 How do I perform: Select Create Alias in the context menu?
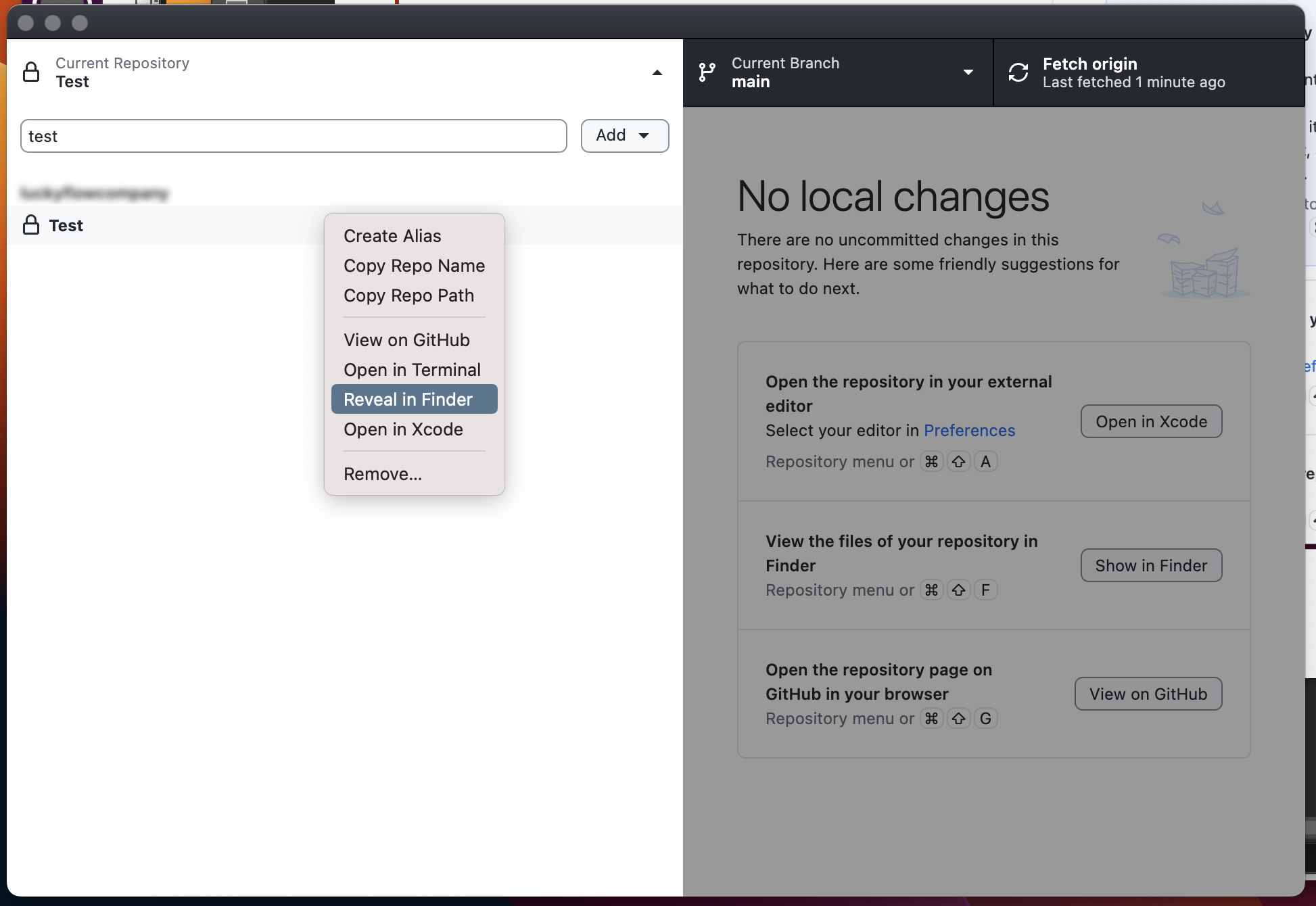[x=392, y=235]
